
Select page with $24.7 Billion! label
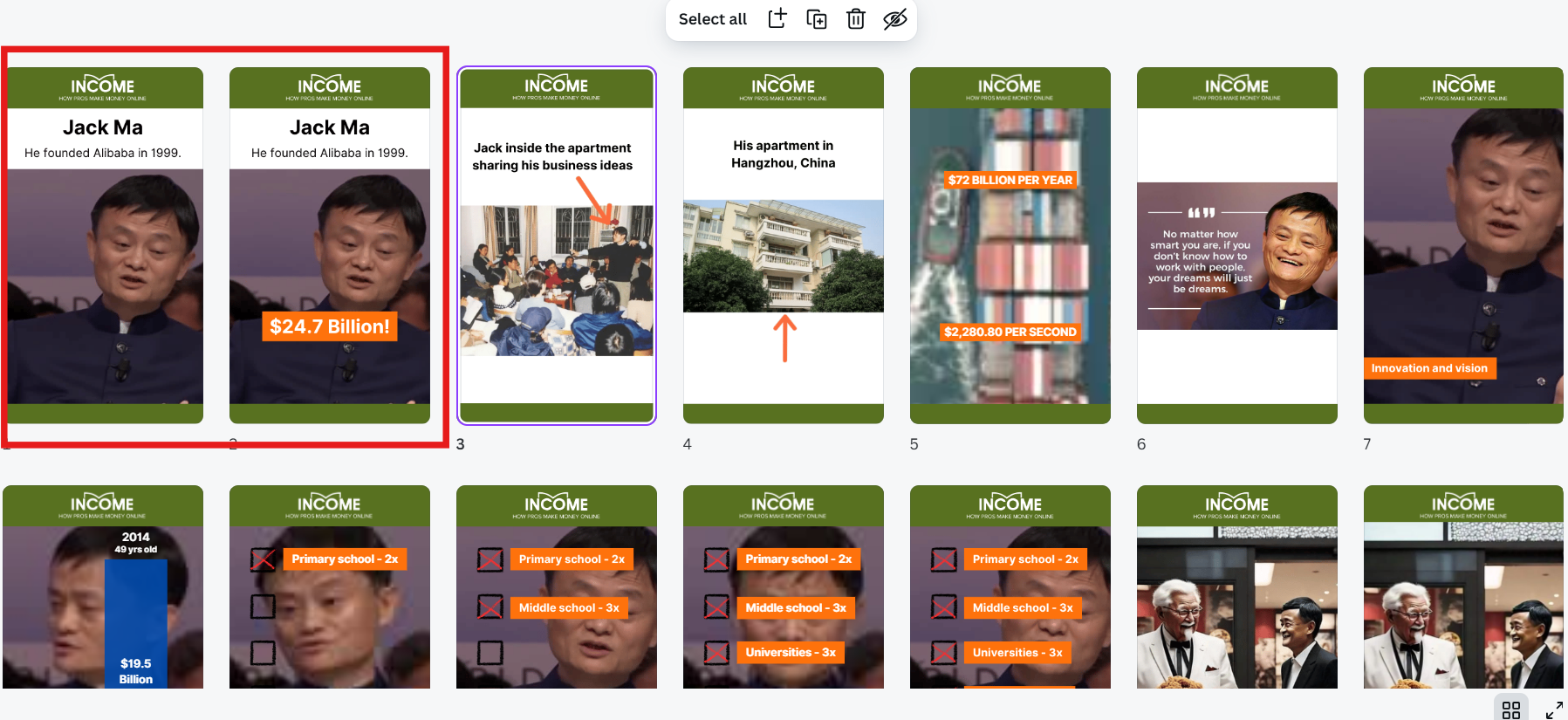click(330, 245)
